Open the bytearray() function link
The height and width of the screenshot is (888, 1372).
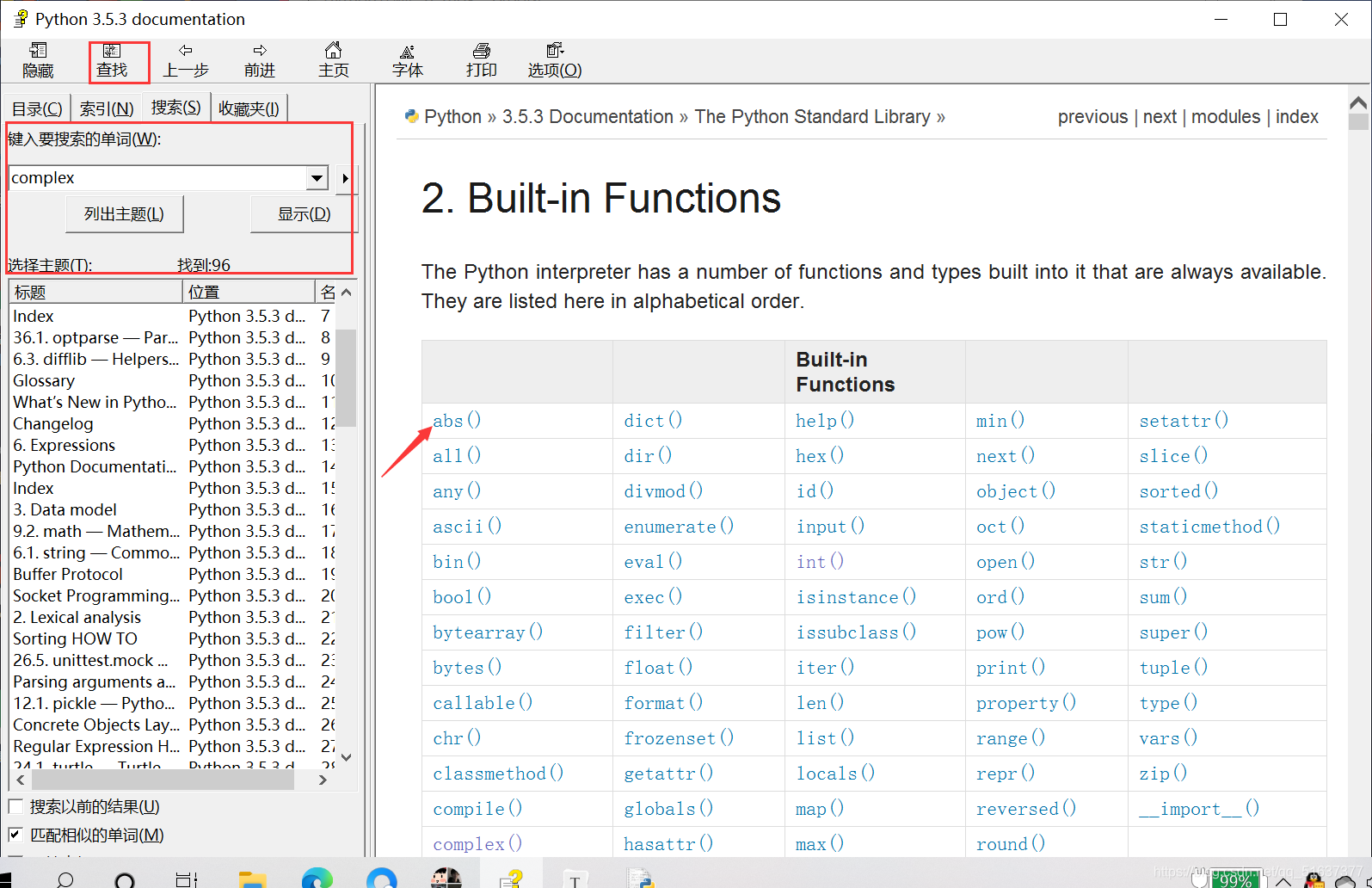tap(488, 632)
